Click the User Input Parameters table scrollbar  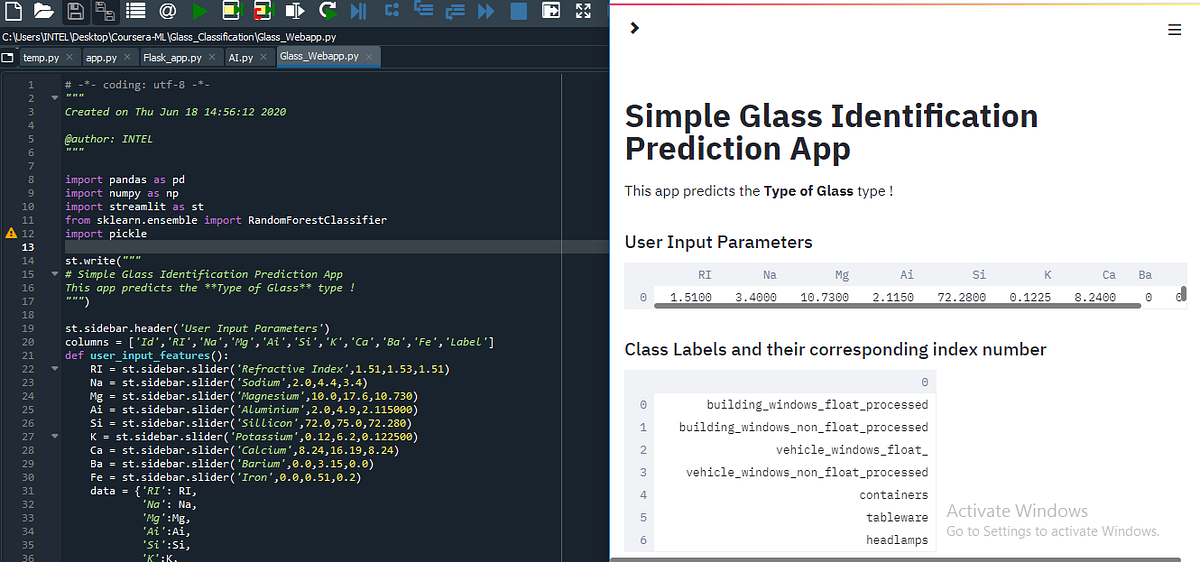898,306
